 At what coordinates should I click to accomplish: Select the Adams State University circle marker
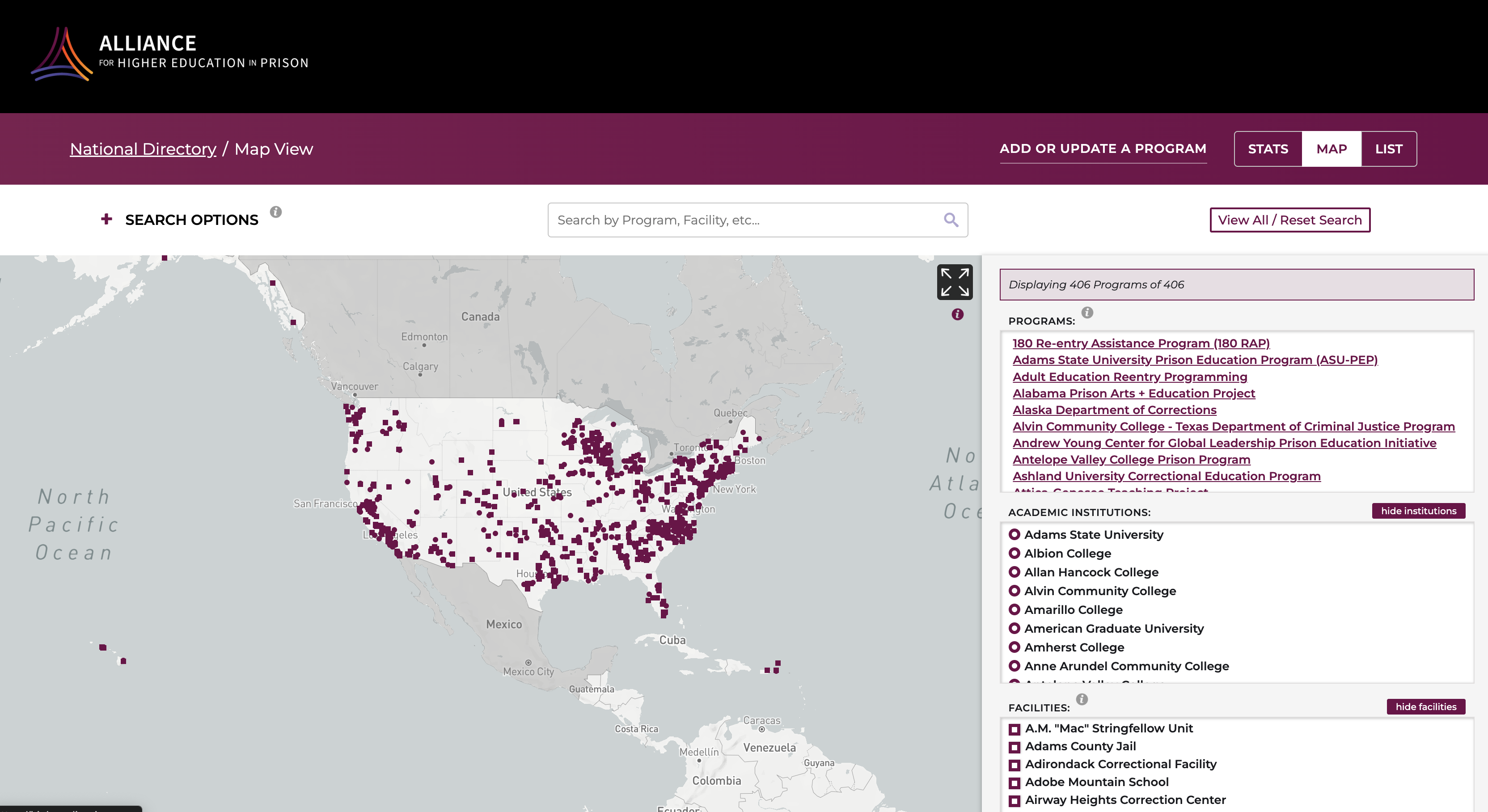pos(1014,534)
